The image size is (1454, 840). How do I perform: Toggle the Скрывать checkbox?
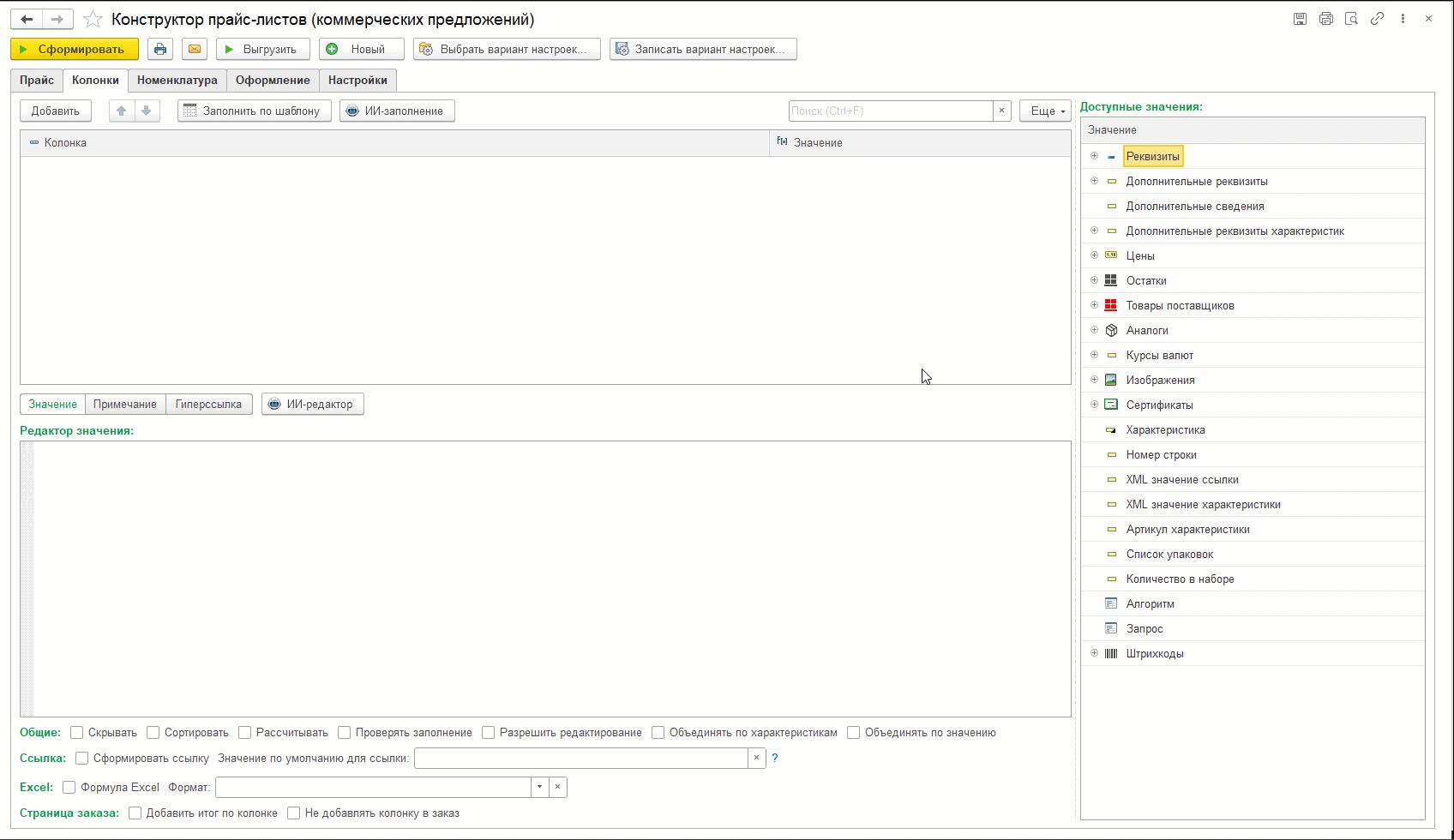click(x=77, y=732)
